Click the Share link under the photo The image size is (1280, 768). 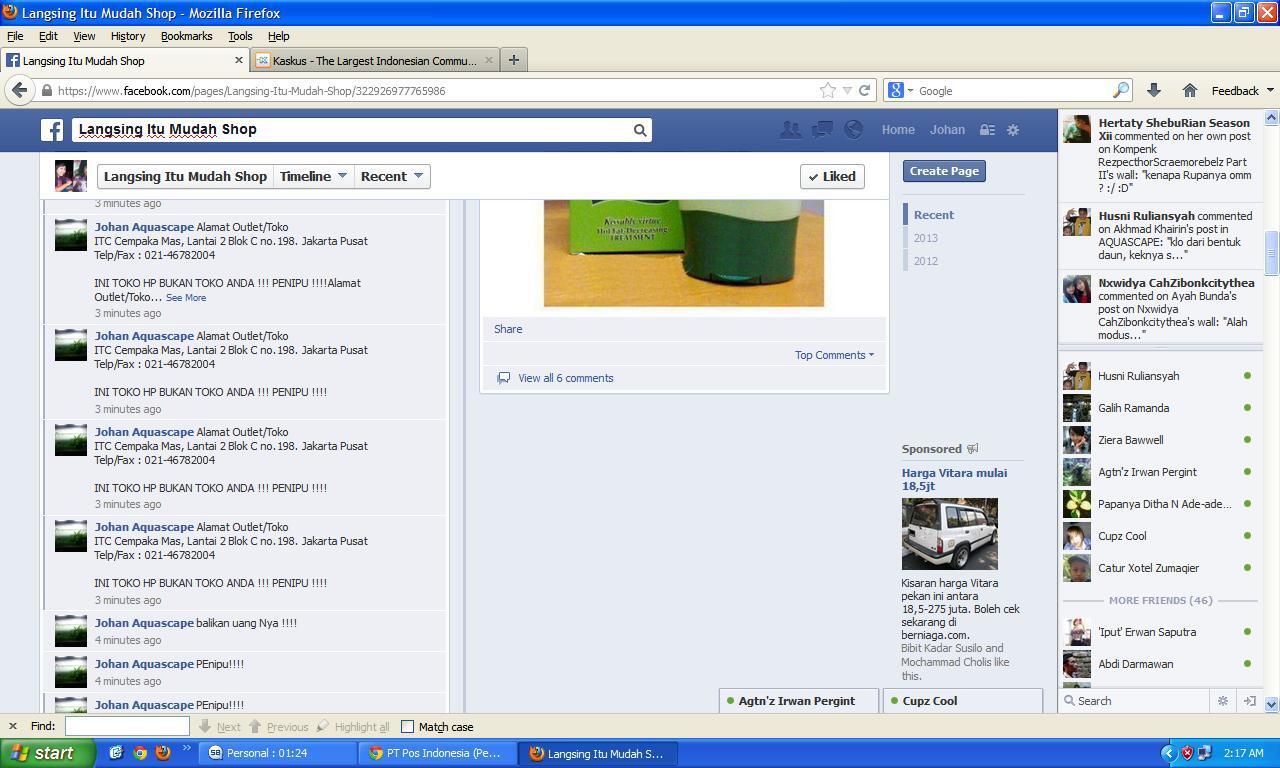click(x=508, y=329)
